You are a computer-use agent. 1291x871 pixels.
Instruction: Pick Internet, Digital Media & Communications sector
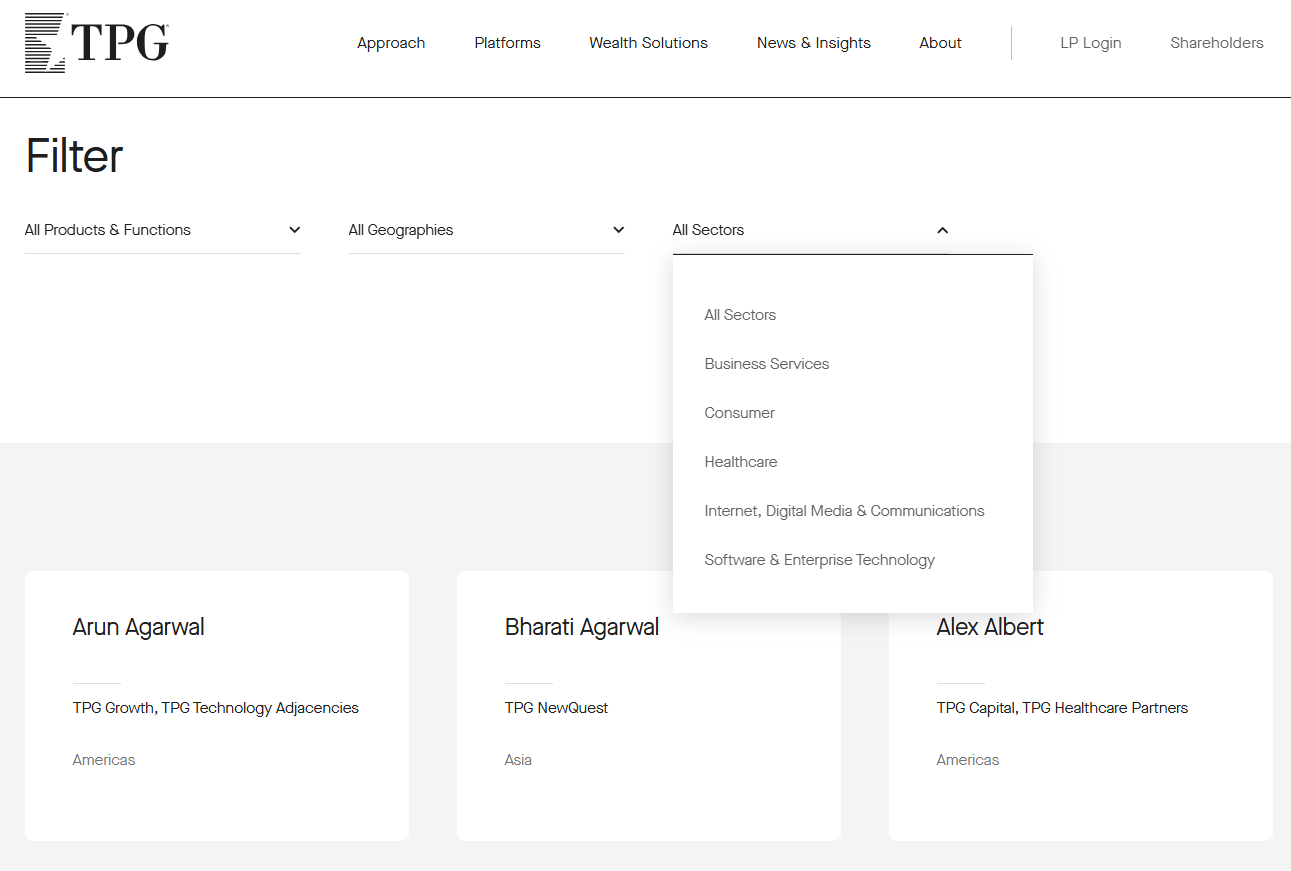844,510
